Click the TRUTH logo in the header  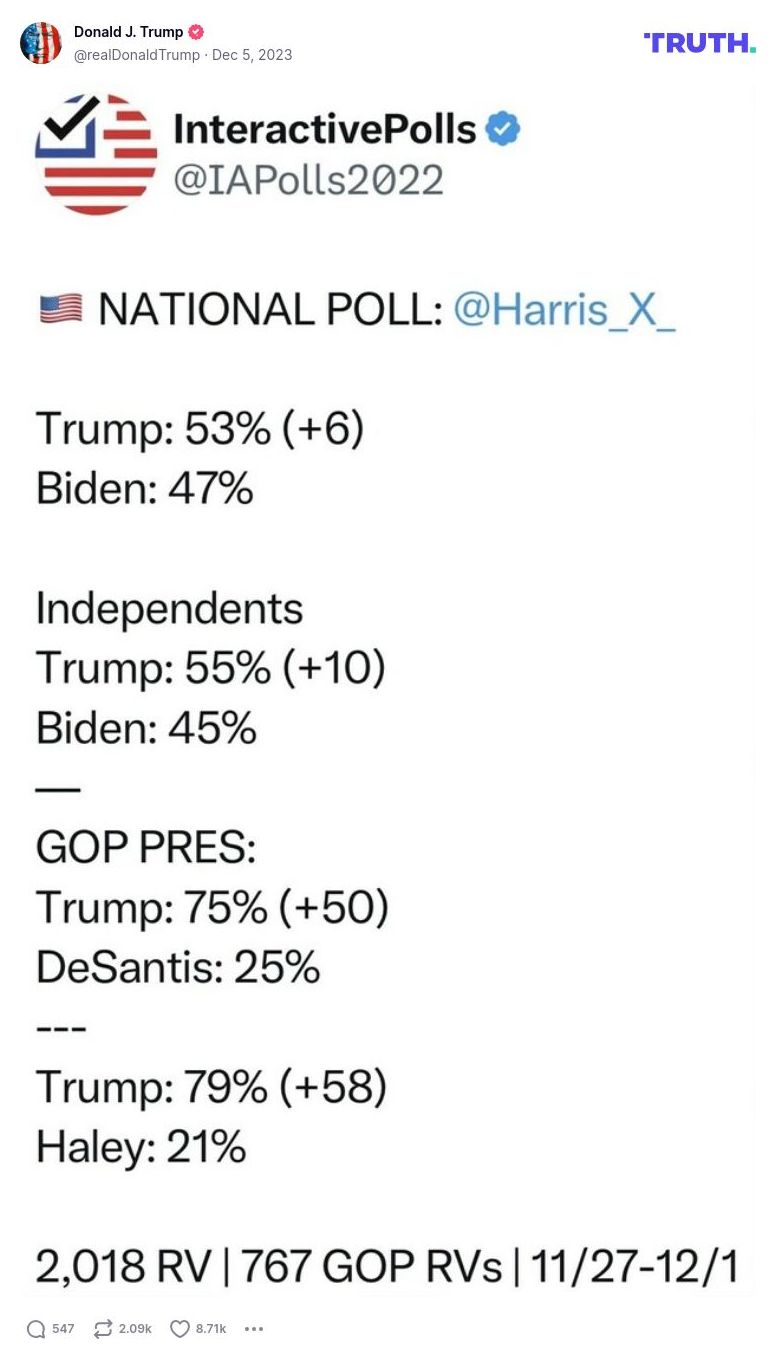(x=699, y=43)
